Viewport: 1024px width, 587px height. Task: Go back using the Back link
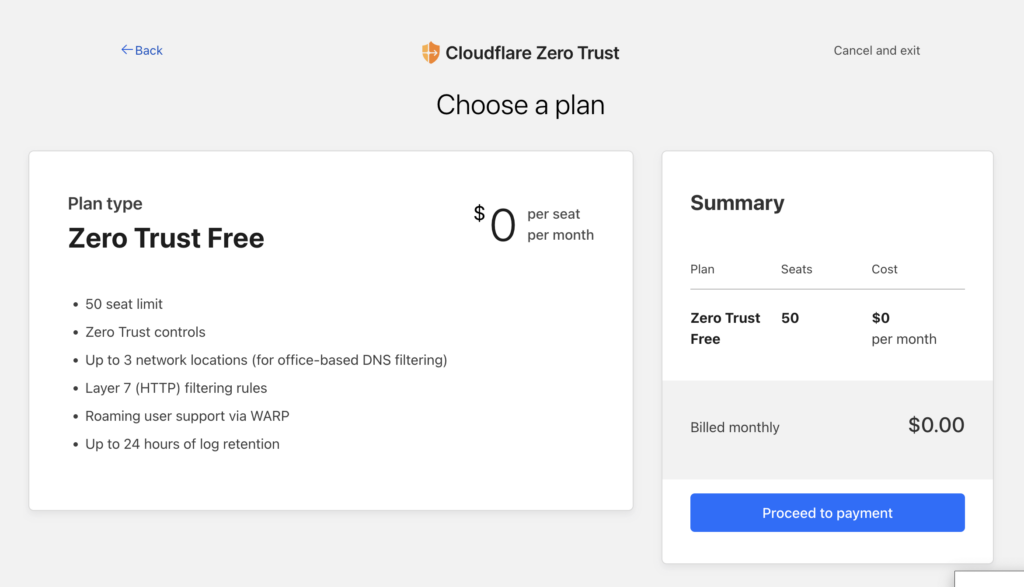(142, 50)
